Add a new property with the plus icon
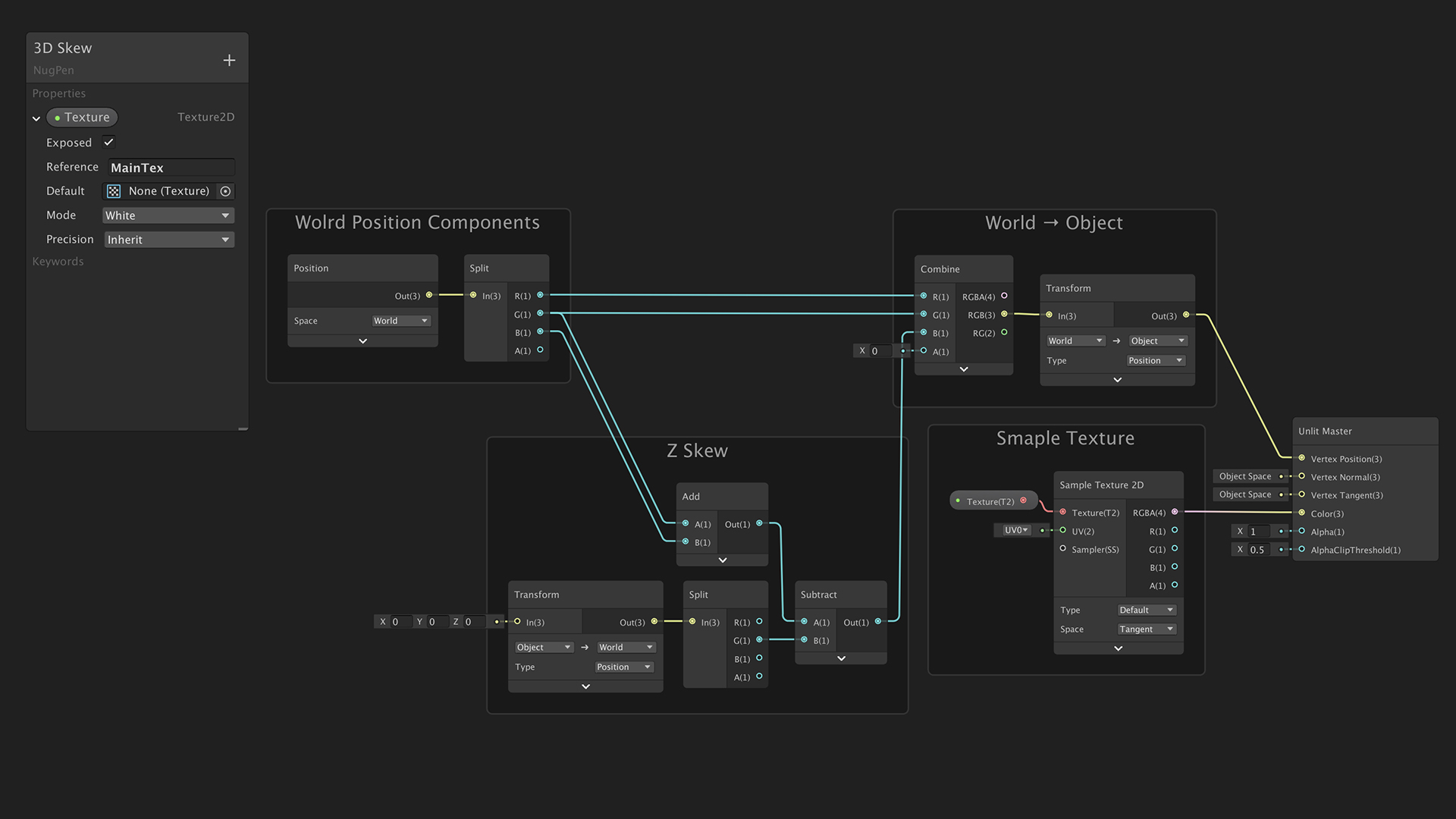 coord(229,60)
